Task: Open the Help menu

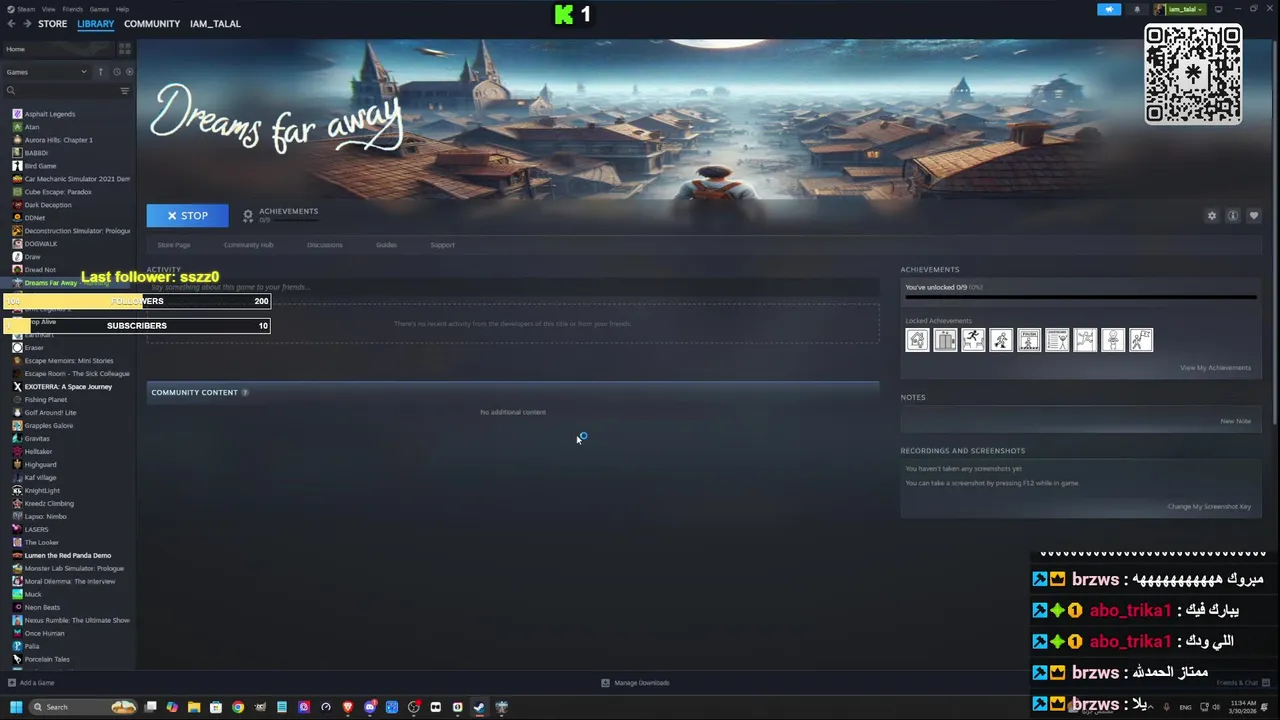Action: 122,9
